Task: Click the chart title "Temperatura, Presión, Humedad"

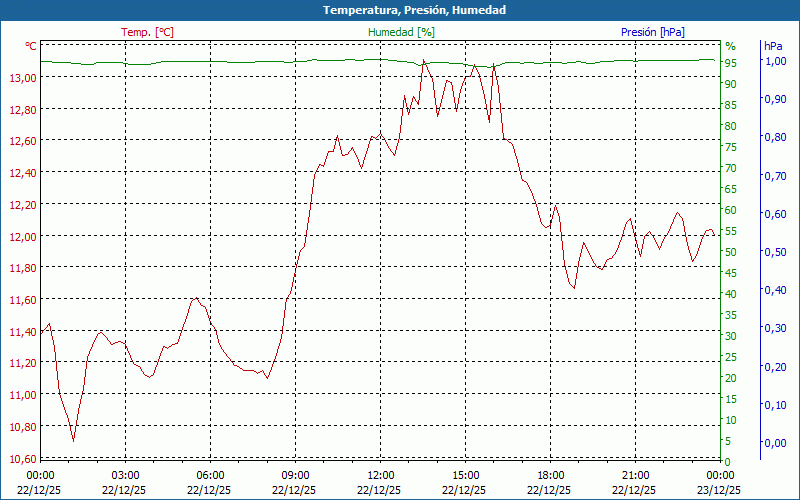Action: (400, 10)
